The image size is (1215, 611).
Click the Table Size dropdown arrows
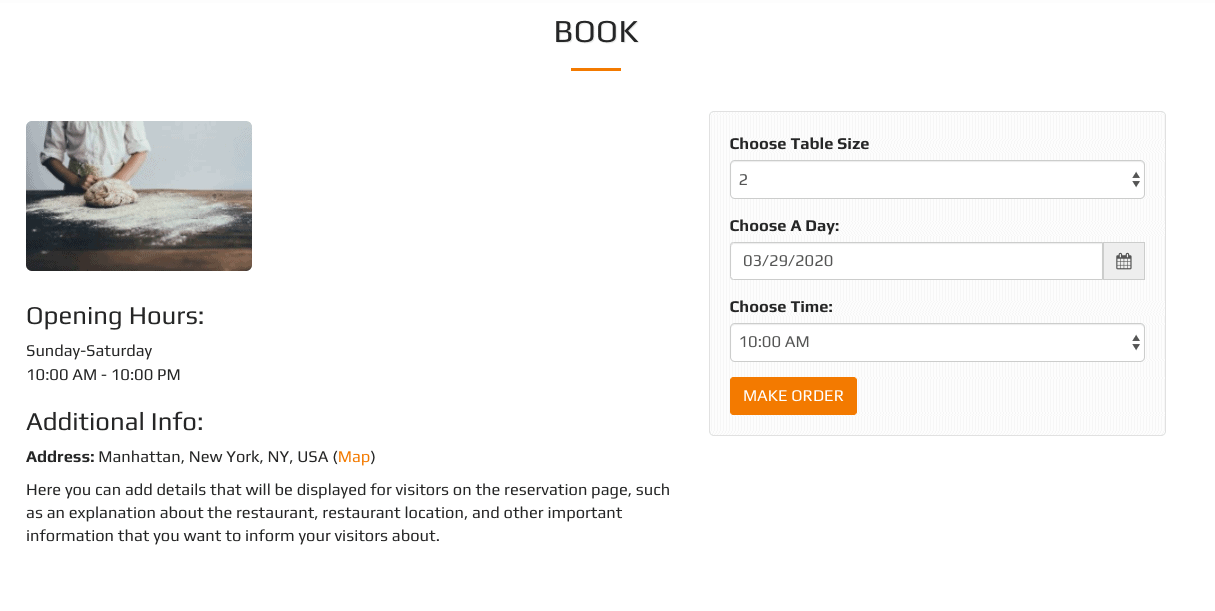pyautogui.click(x=1136, y=180)
